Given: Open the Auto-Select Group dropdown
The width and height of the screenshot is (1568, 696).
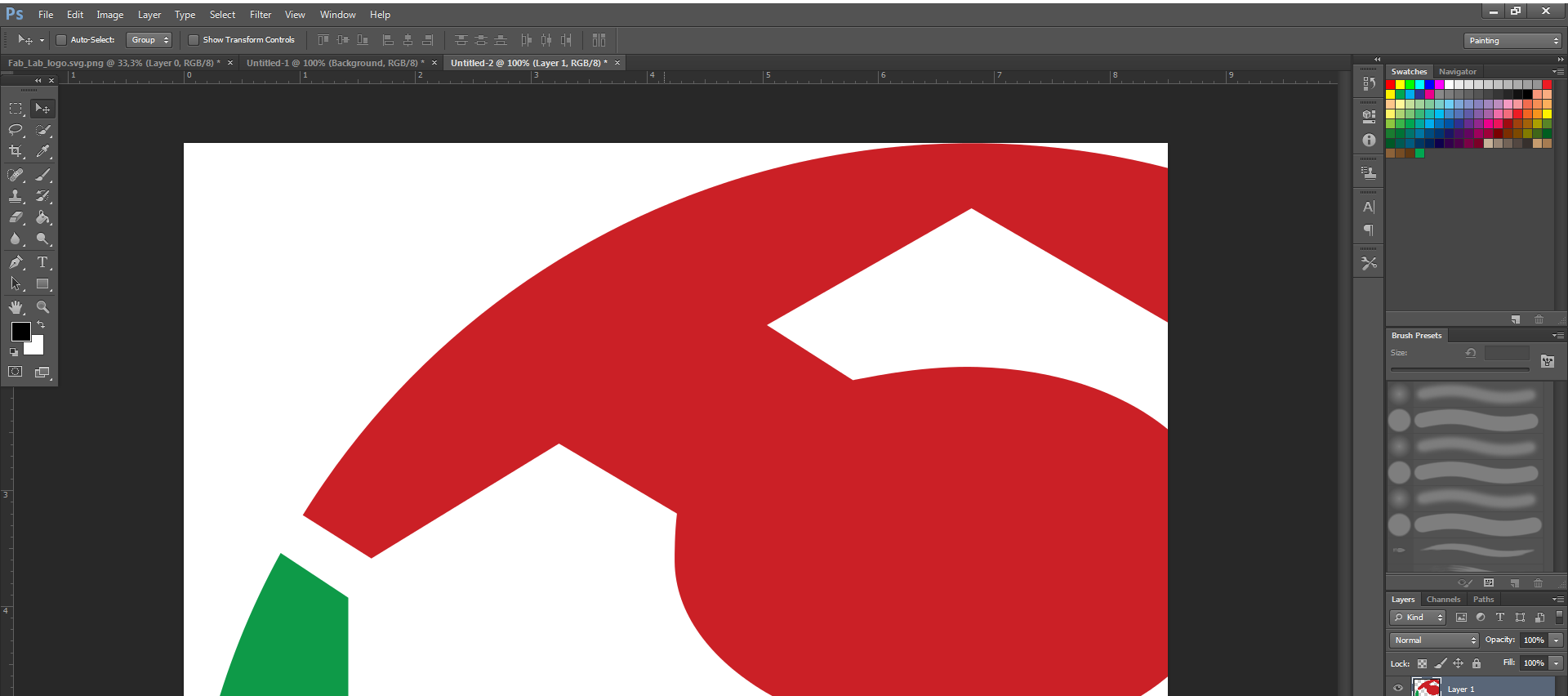Looking at the screenshot, I should (x=149, y=40).
